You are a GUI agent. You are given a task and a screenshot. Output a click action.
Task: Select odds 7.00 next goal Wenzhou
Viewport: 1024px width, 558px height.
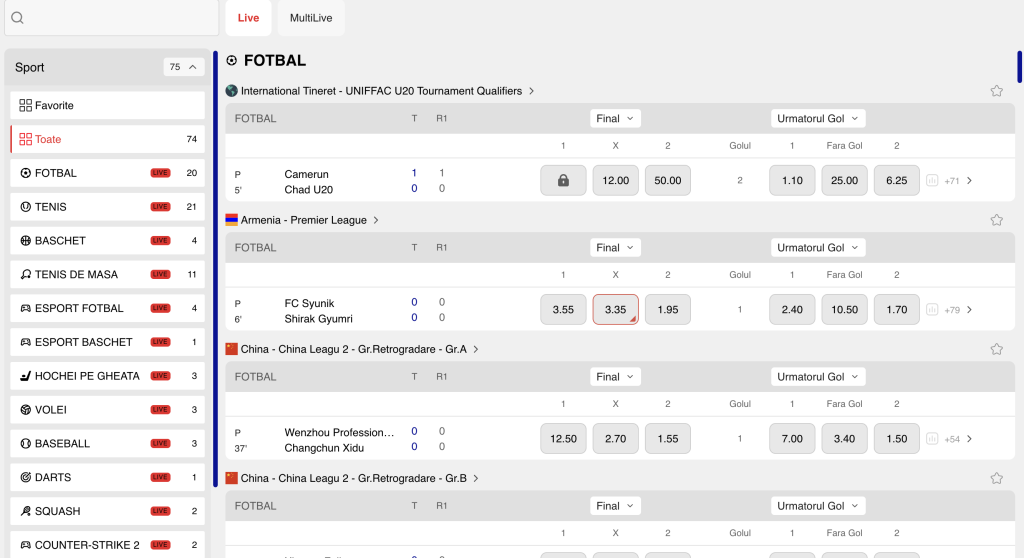pos(792,438)
